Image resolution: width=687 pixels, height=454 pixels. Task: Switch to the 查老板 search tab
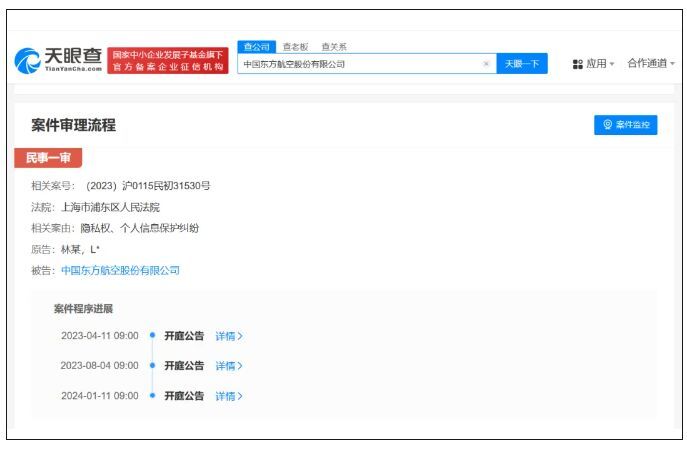coord(296,47)
